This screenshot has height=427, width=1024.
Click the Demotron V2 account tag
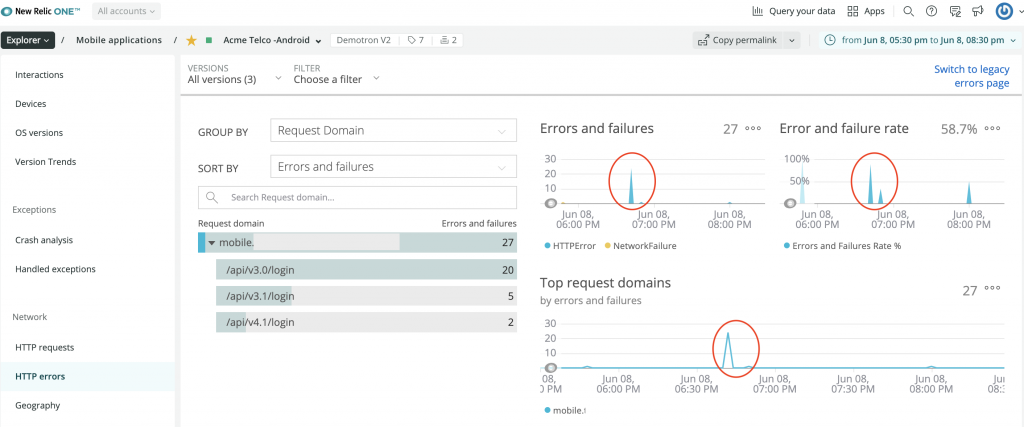tap(363, 40)
